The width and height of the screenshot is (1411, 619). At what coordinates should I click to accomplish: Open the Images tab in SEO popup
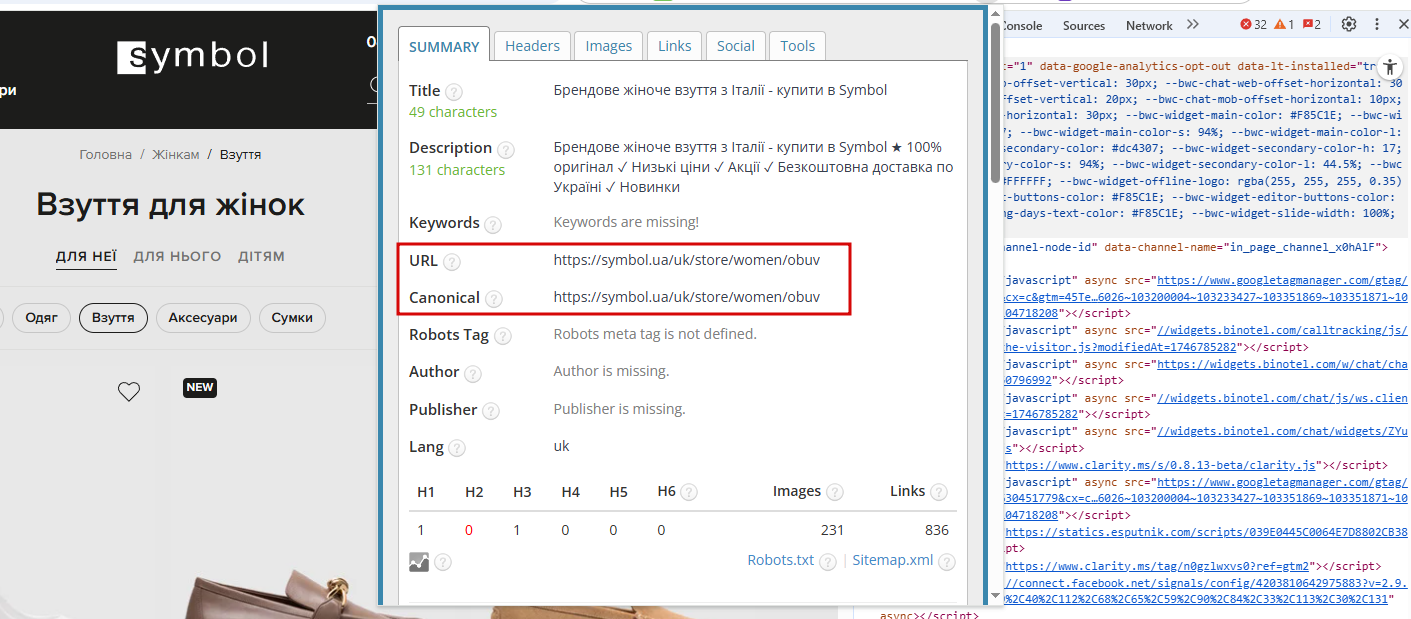tap(609, 46)
